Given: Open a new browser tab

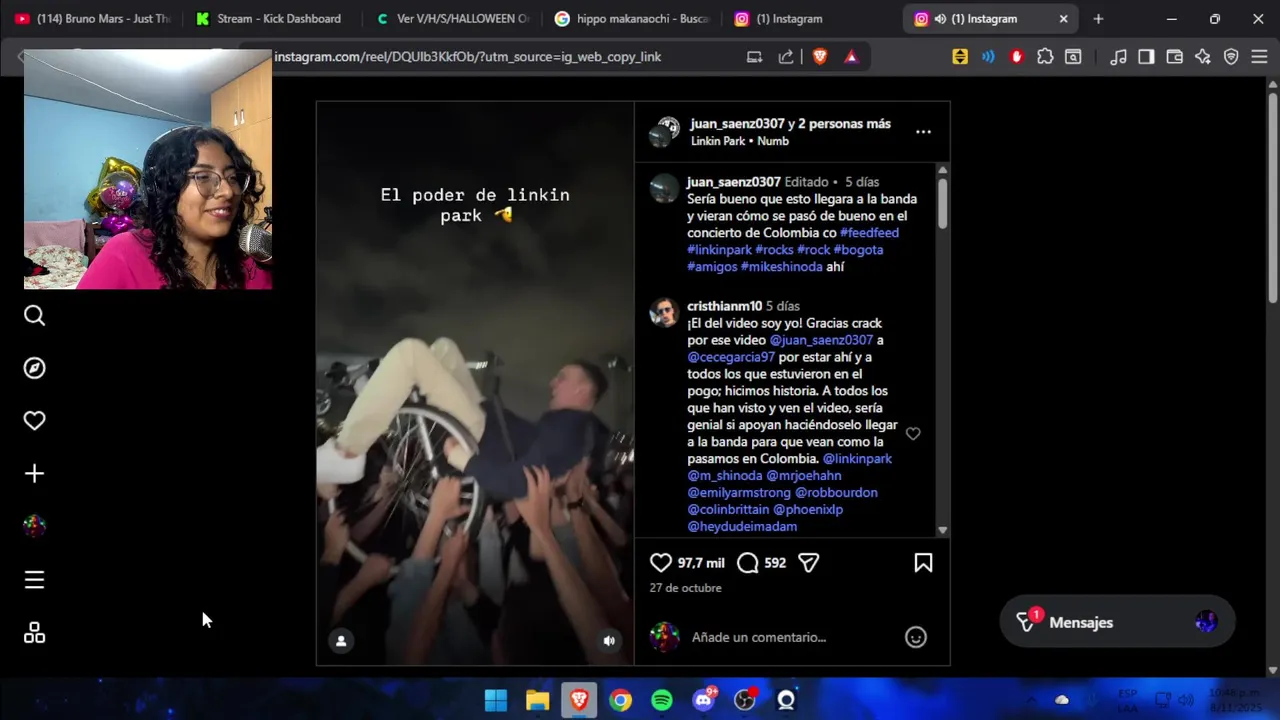Looking at the screenshot, I should [x=1098, y=19].
